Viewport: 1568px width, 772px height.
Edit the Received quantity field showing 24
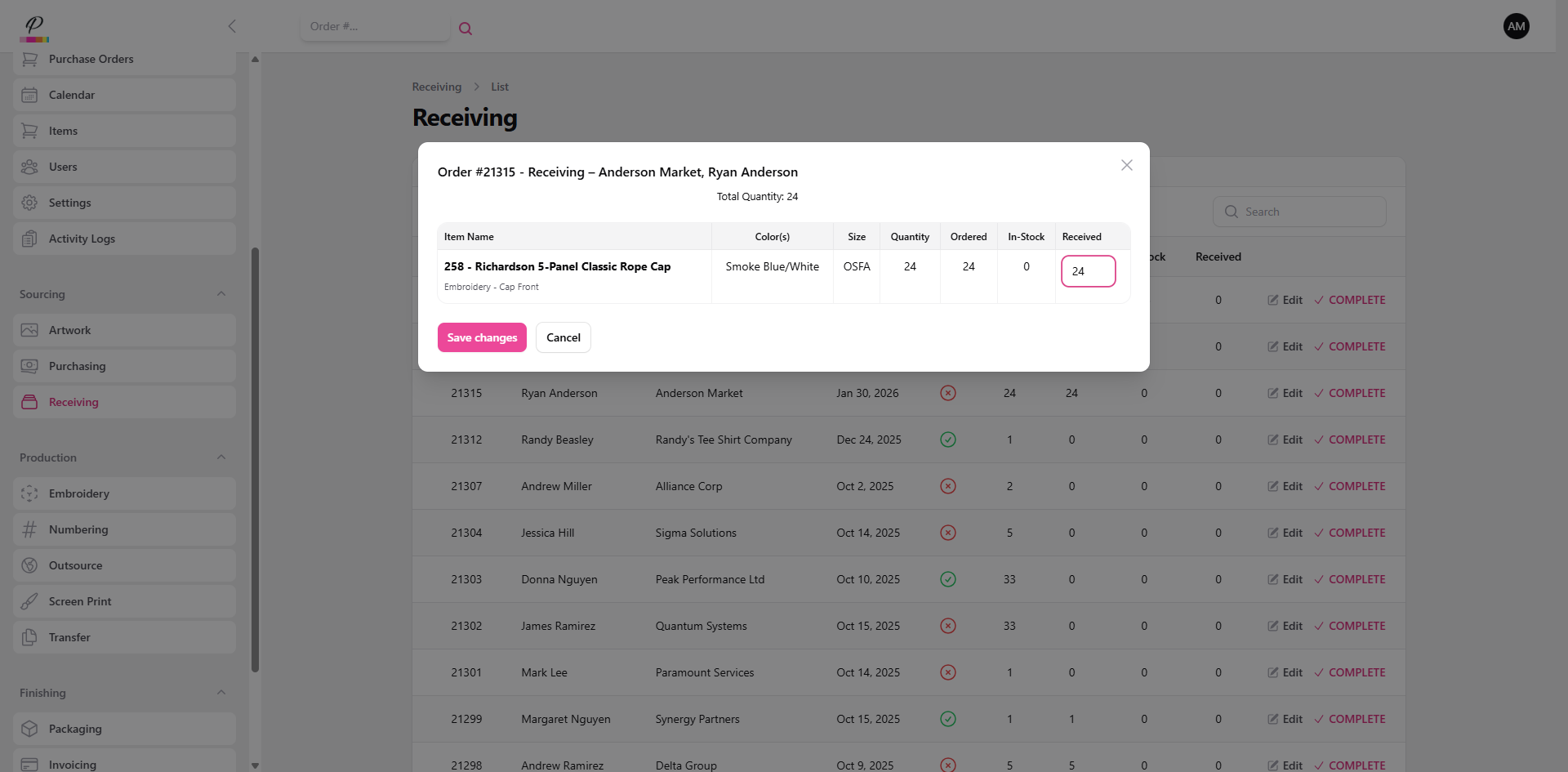[x=1088, y=271]
